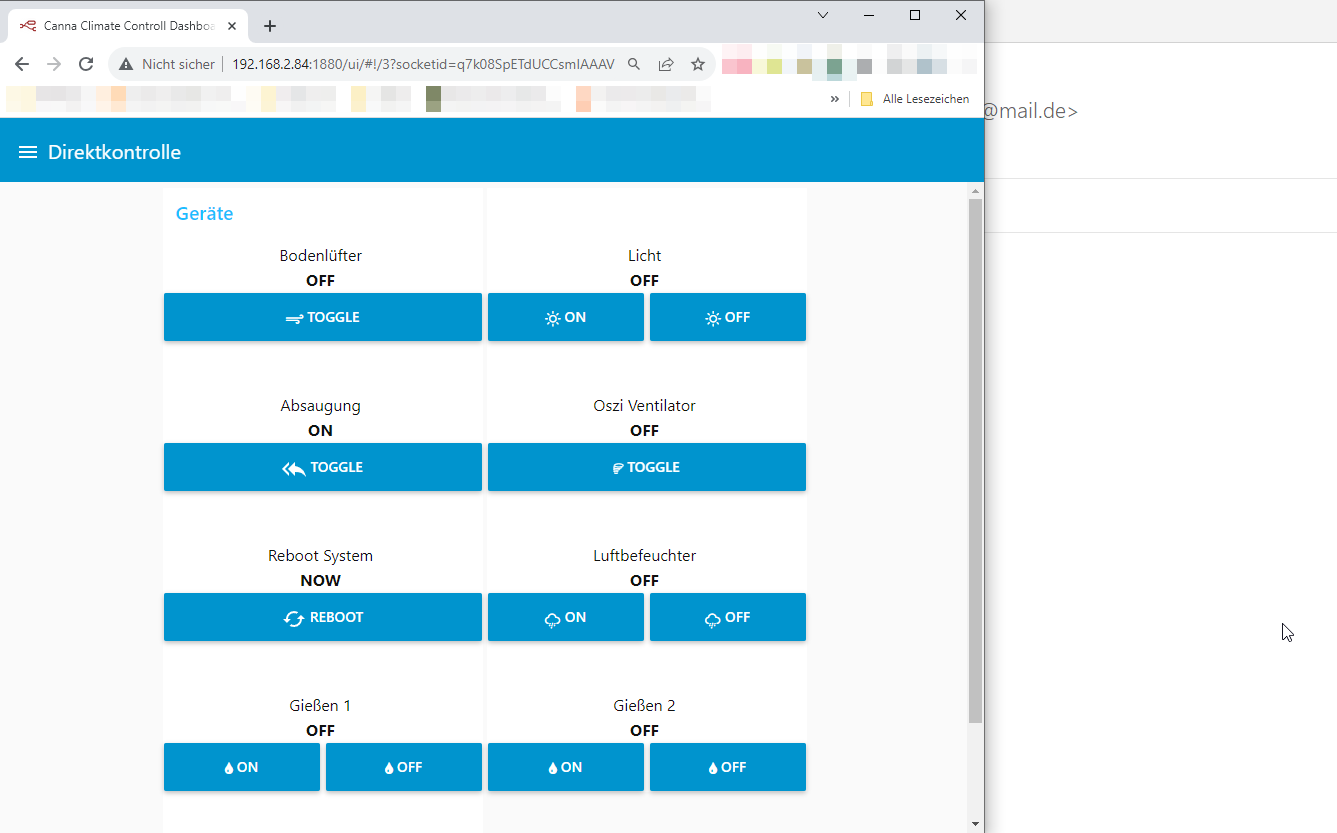Click the browser forward arrow
1337x833 pixels.
click(54, 64)
